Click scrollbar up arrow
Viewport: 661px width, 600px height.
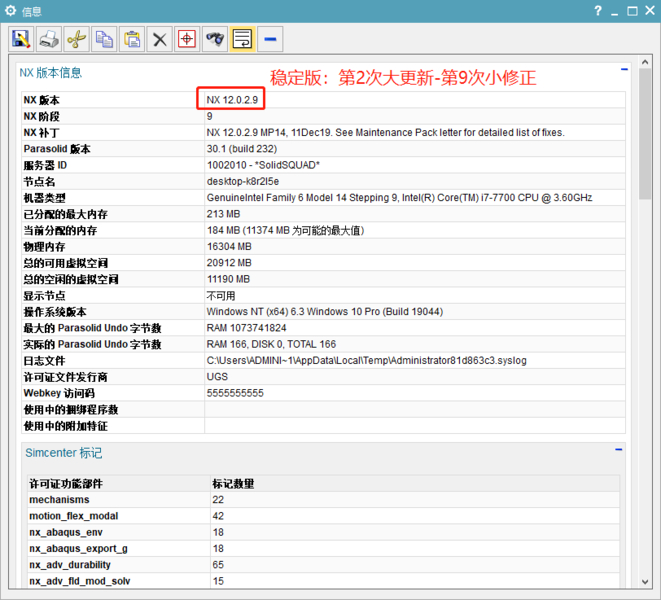(645, 62)
